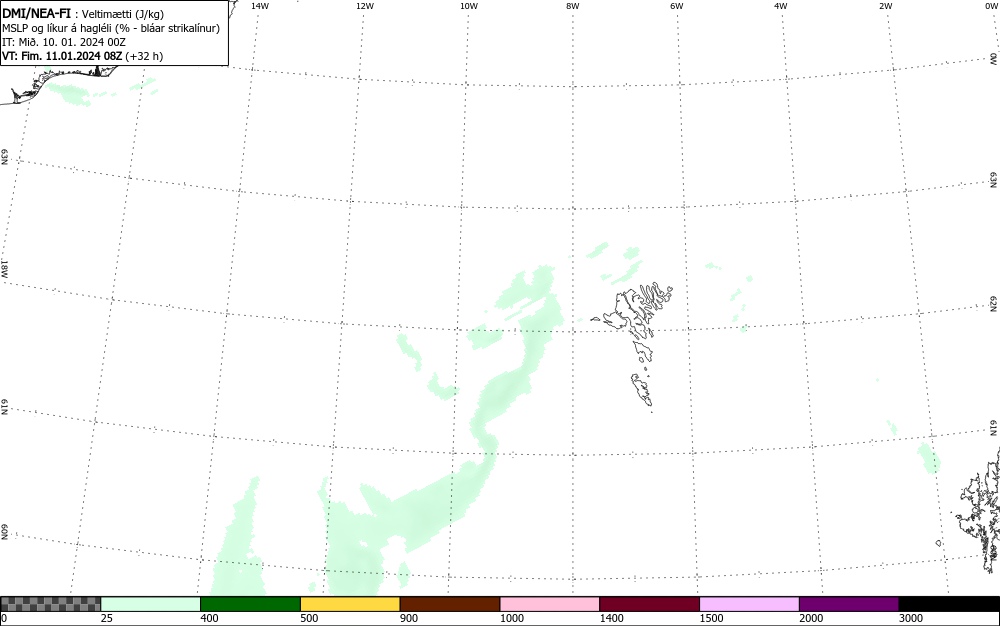Click the '4W' longitude label
The height and width of the screenshot is (626, 1000).
point(781,6)
